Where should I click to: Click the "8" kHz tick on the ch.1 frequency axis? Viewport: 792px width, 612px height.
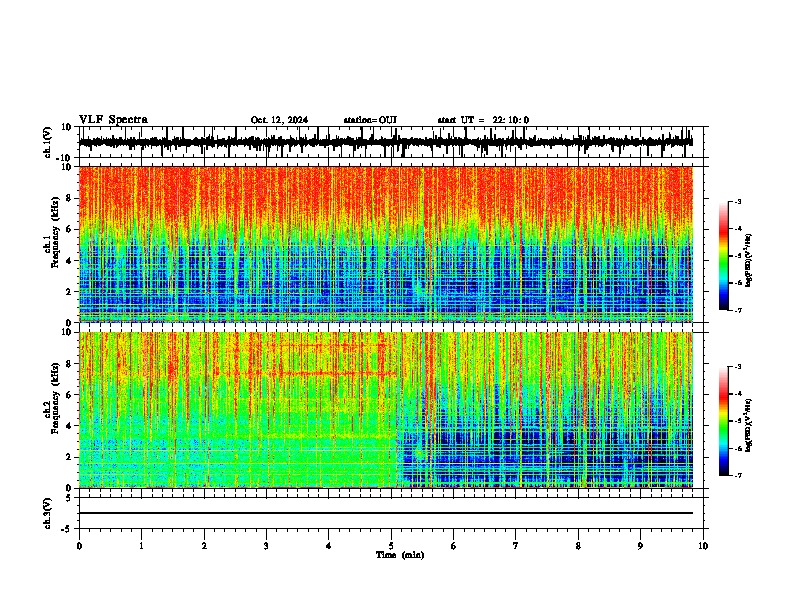tap(70, 198)
